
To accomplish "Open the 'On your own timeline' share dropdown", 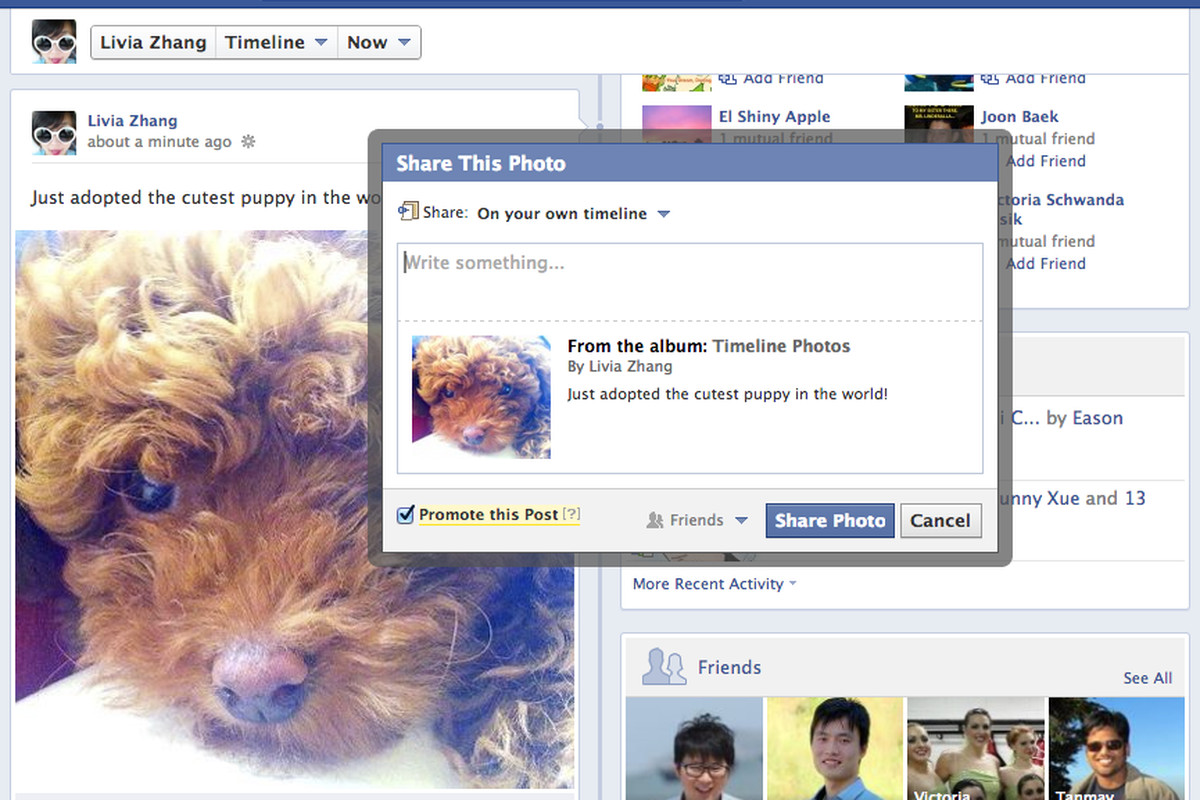I will pos(573,213).
